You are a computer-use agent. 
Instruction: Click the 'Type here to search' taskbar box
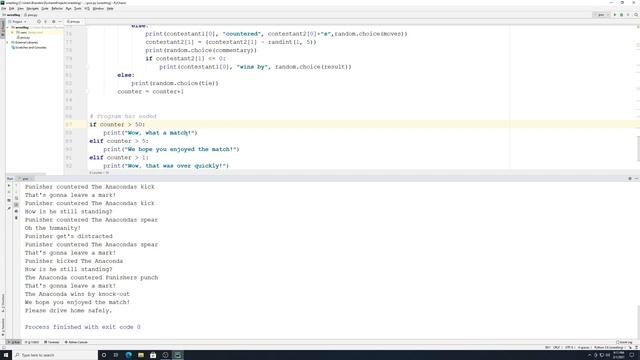(x=55, y=355)
